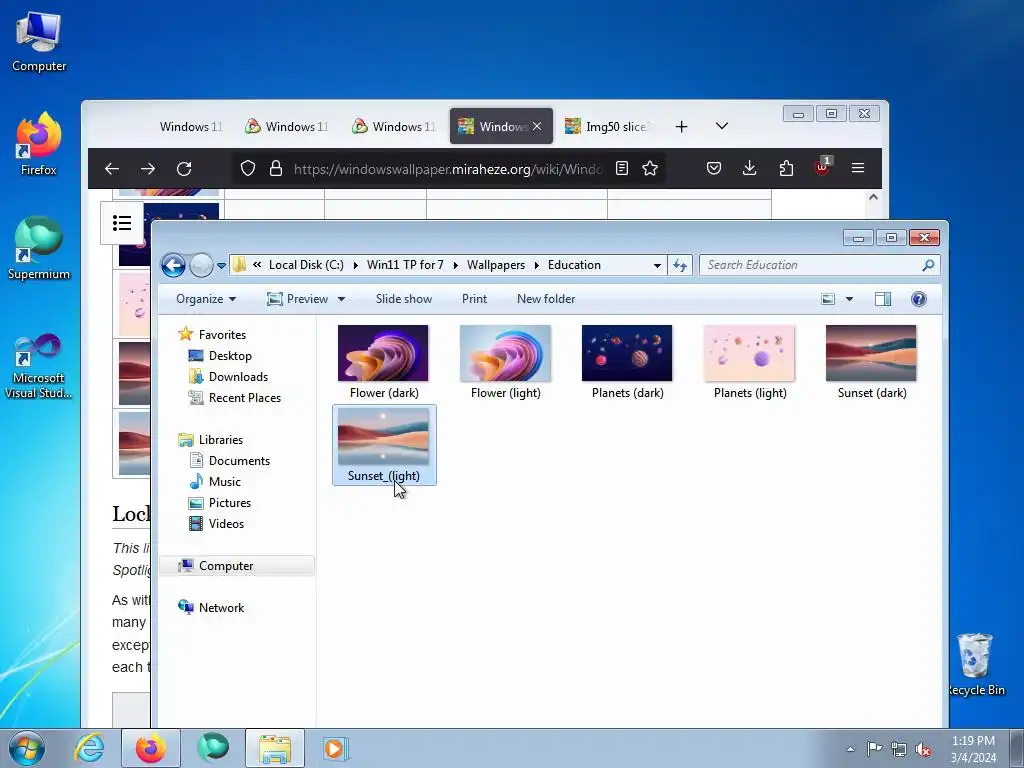Refresh the Education folder view
This screenshot has height=768, width=1024.
(x=680, y=265)
